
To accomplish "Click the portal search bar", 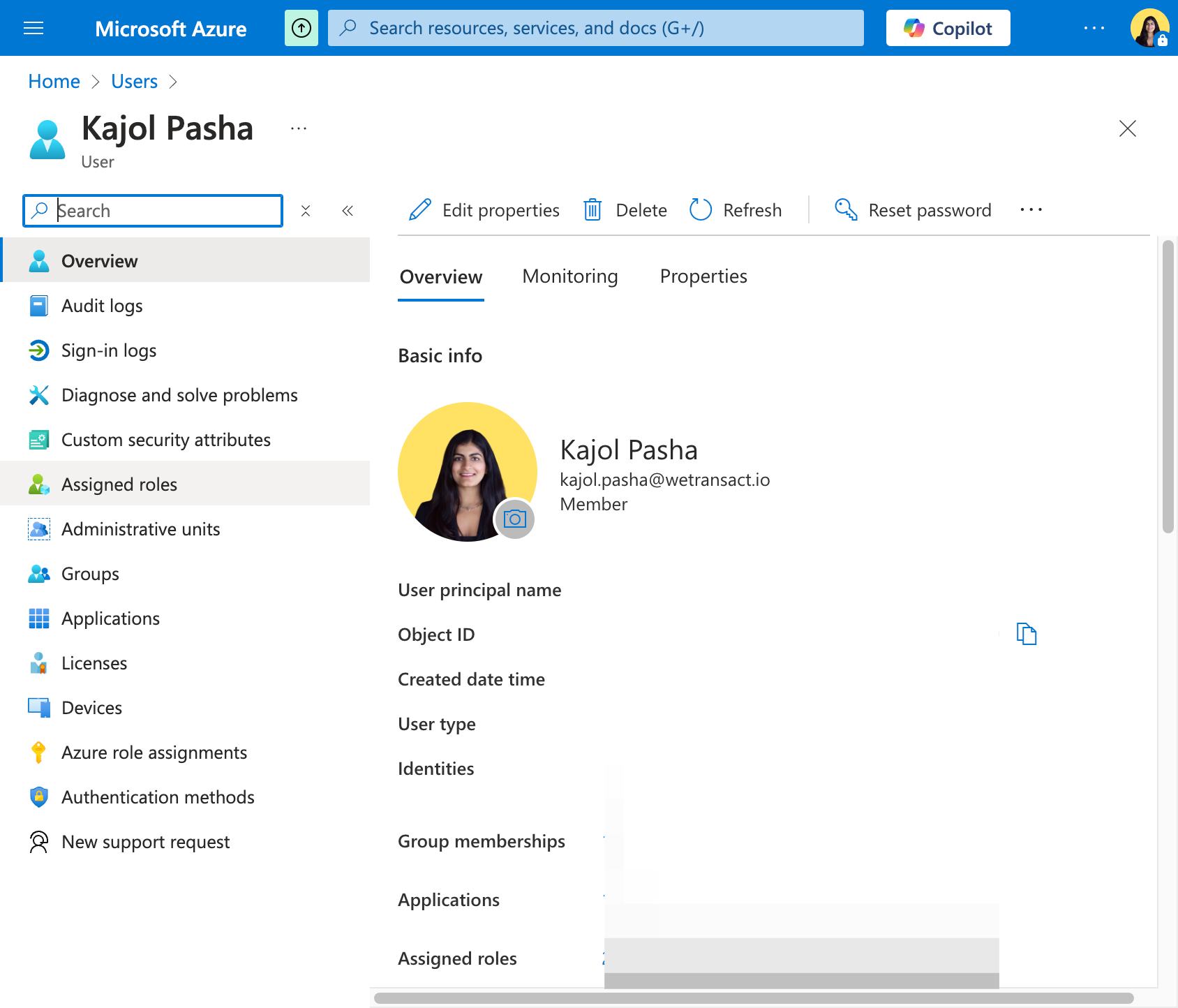I will [596, 28].
